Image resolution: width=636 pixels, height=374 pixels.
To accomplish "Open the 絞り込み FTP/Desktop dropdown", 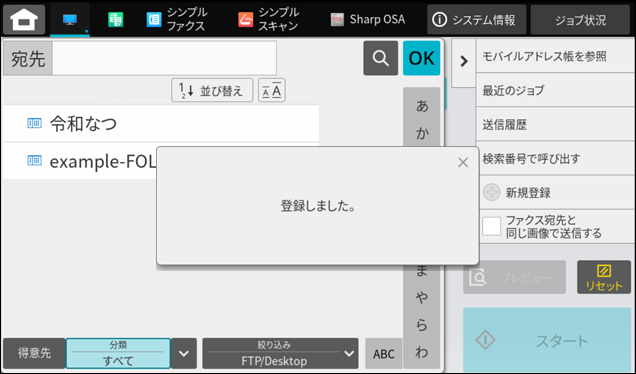I will 280,353.
